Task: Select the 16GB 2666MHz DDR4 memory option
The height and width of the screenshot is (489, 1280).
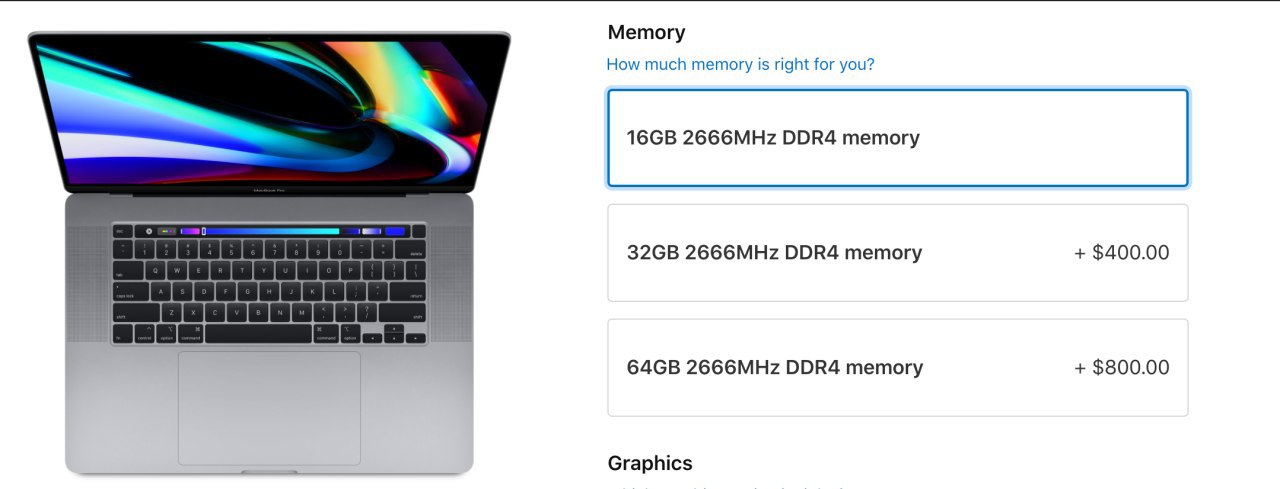Action: [x=898, y=138]
